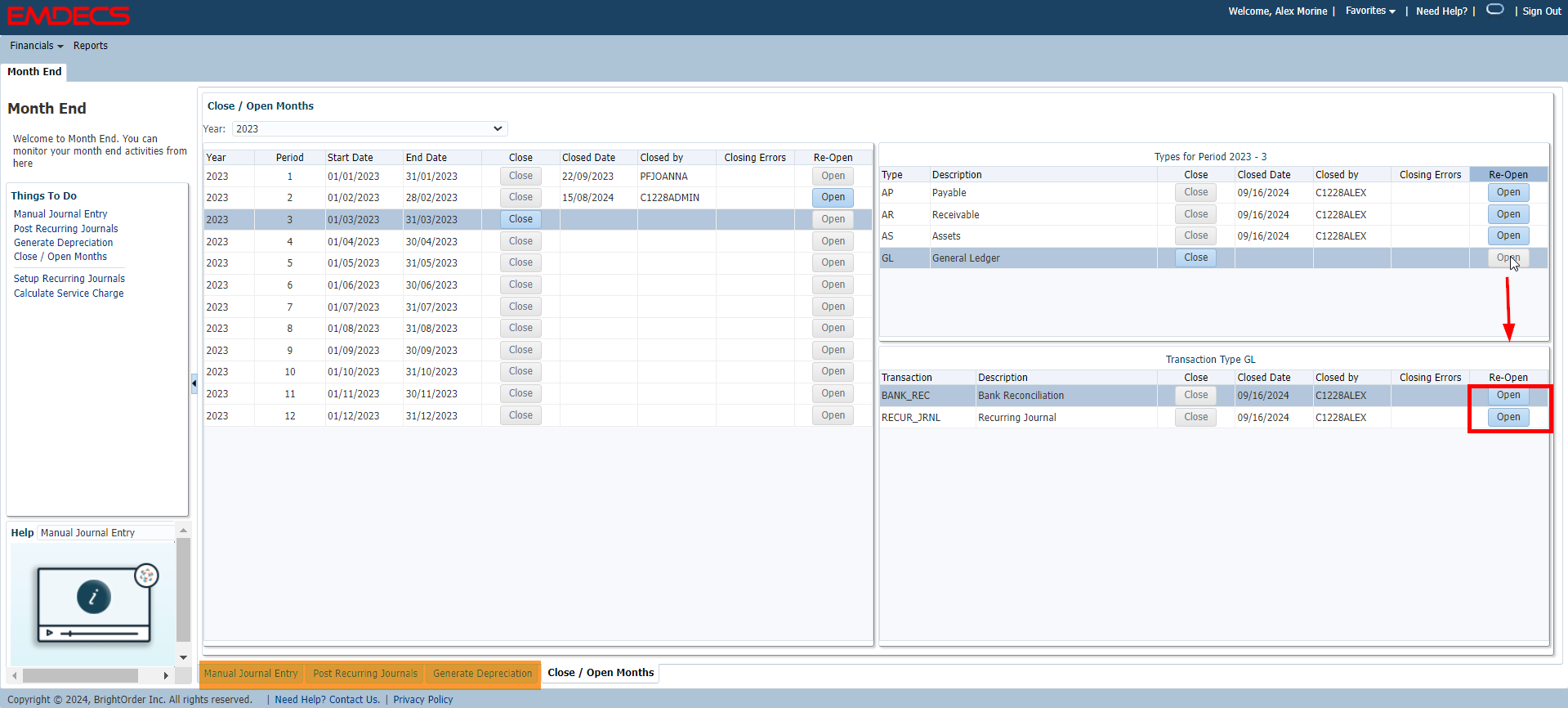This screenshot has height=708, width=1568.
Task: Click the Manual Journal Entry help field
Action: click(x=106, y=533)
